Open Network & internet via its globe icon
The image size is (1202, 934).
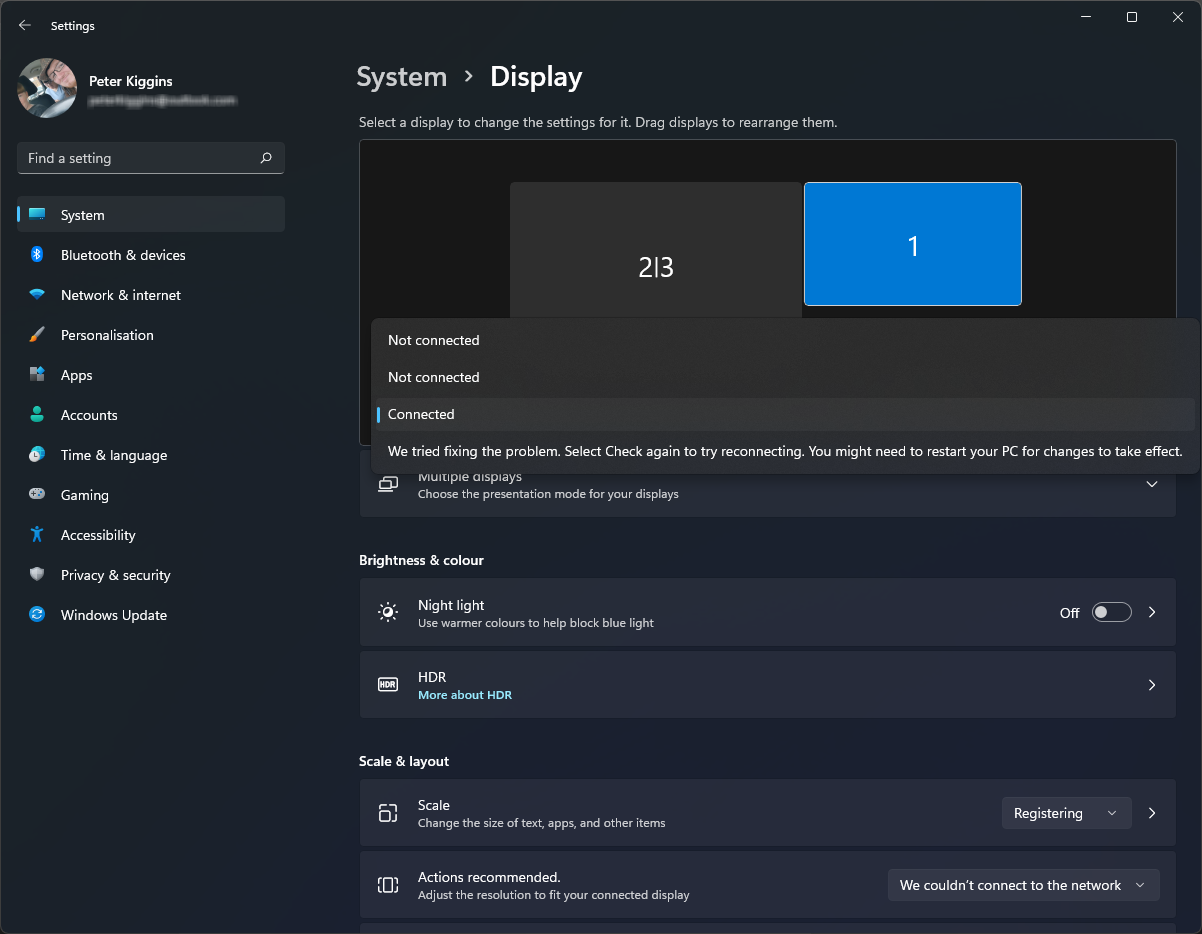click(x=37, y=295)
